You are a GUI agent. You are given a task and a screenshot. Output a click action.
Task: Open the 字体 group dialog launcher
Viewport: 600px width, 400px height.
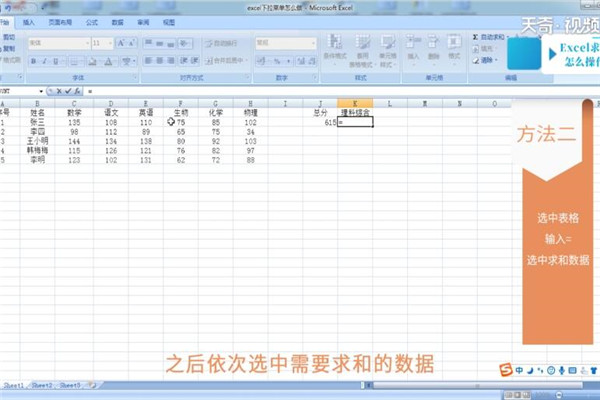pyautogui.click(x=135, y=78)
